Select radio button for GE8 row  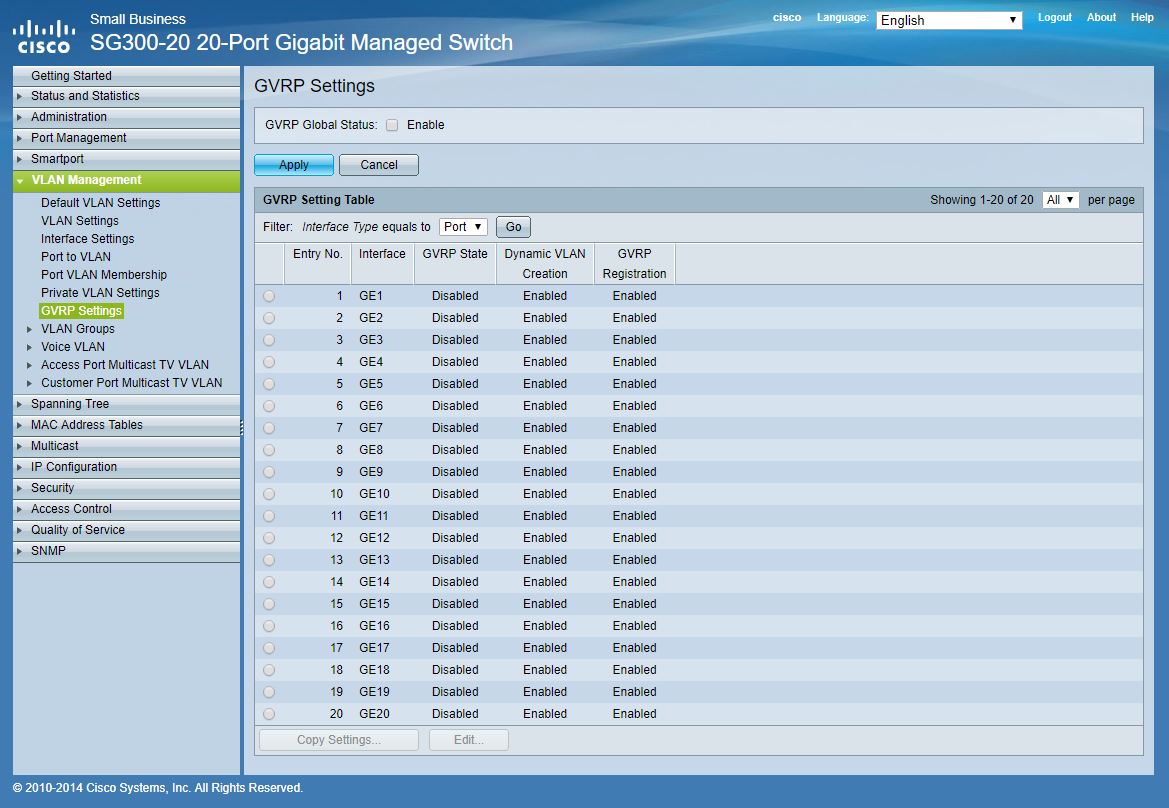pos(269,450)
